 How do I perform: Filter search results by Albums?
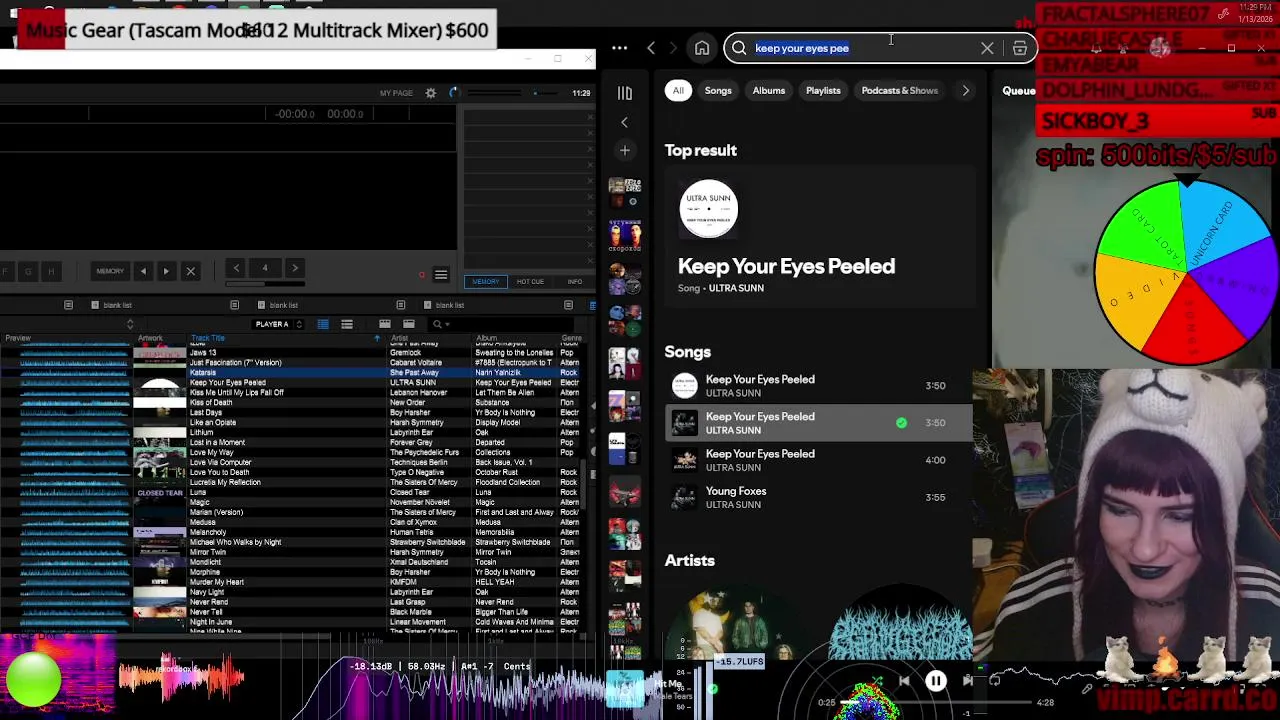[x=769, y=90]
